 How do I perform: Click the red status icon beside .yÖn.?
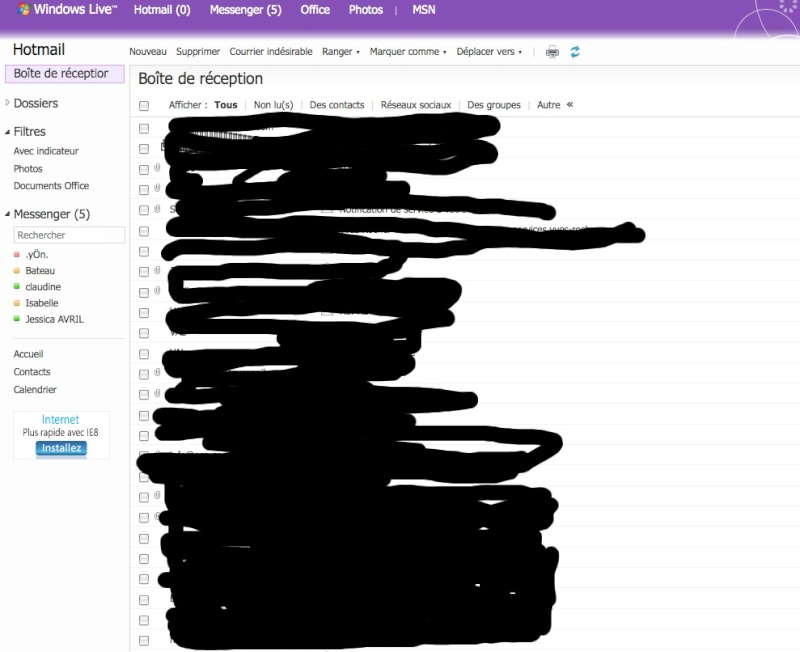pos(17,255)
